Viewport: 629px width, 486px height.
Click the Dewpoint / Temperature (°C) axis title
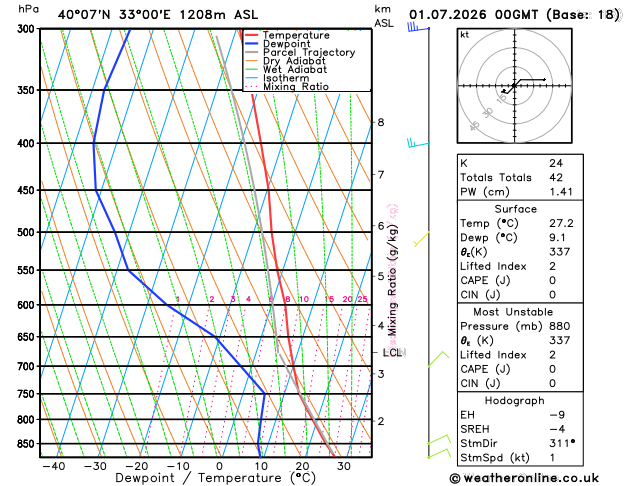point(215,478)
